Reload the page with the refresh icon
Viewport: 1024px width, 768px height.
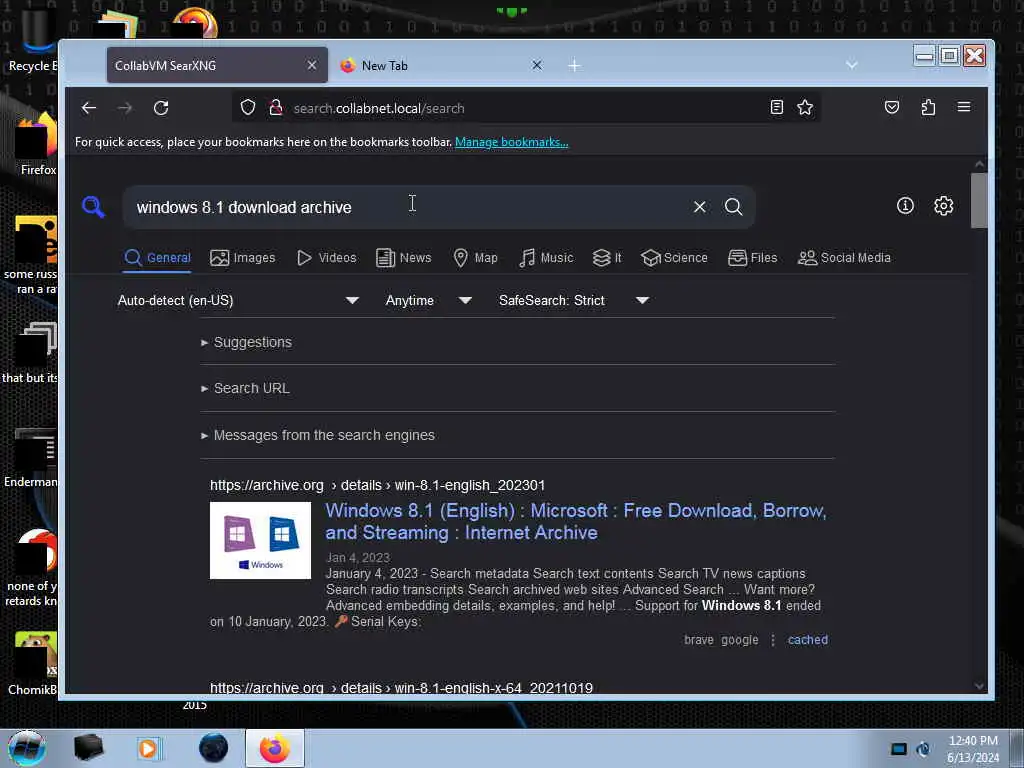(x=161, y=108)
